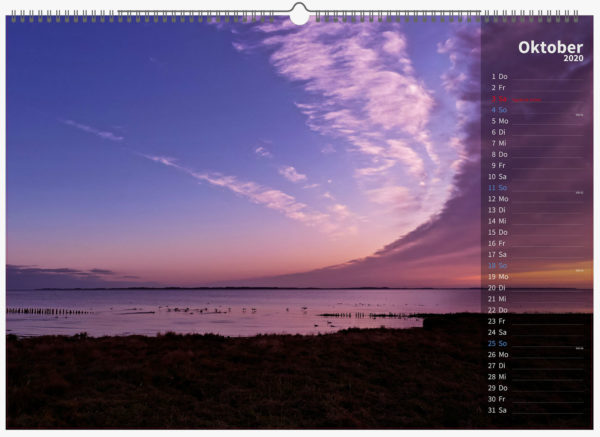The height and width of the screenshot is (437, 600).
Task: Select the blue Sunday 11 So
Action: tap(498, 188)
